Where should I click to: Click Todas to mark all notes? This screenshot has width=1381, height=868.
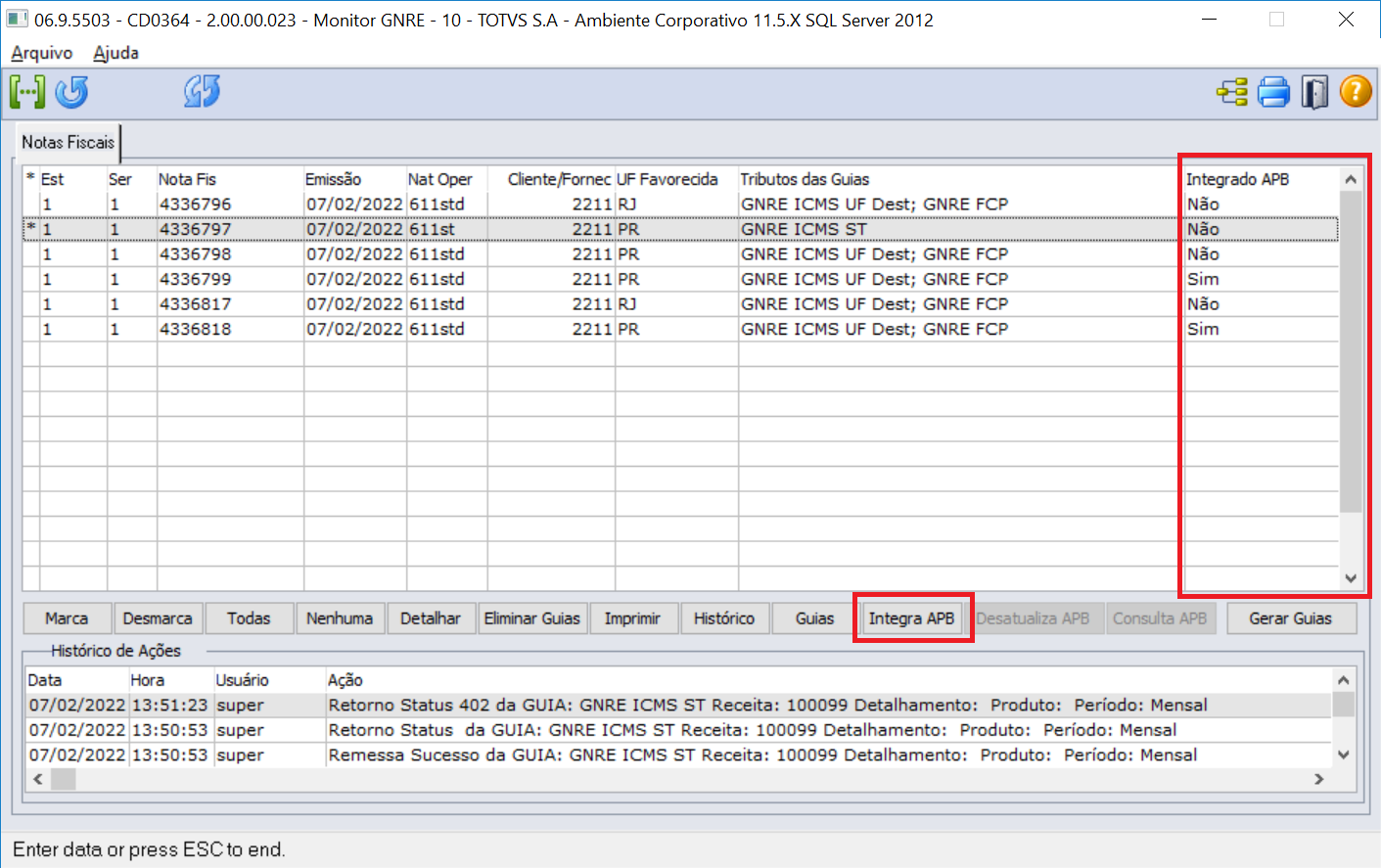coord(249,618)
